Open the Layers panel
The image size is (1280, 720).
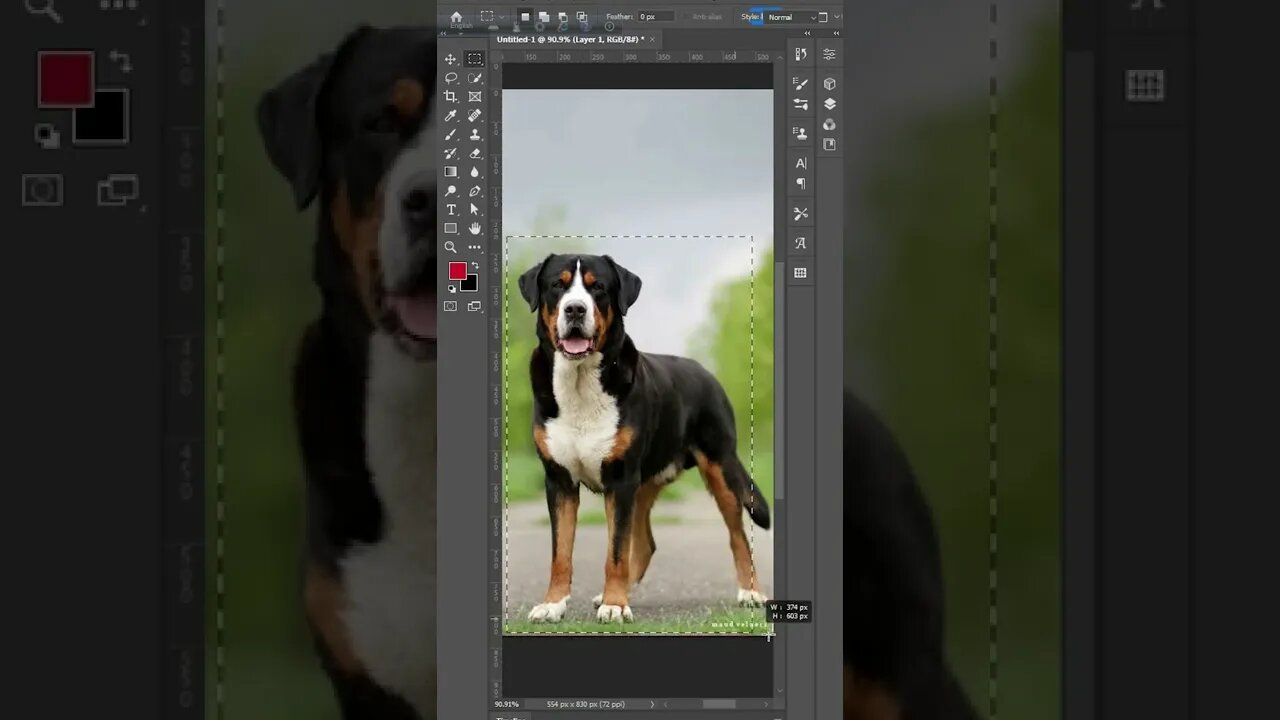tap(829, 104)
